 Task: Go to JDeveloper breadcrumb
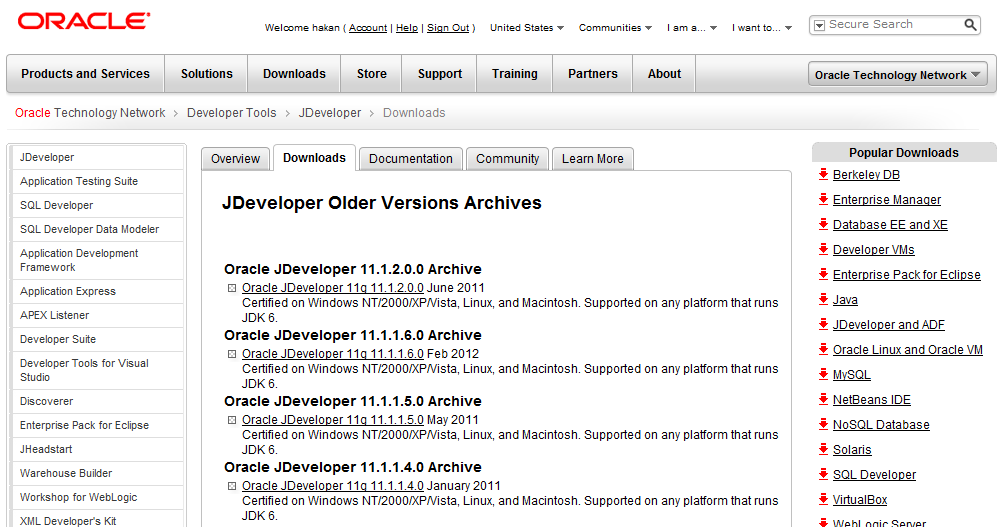[330, 113]
